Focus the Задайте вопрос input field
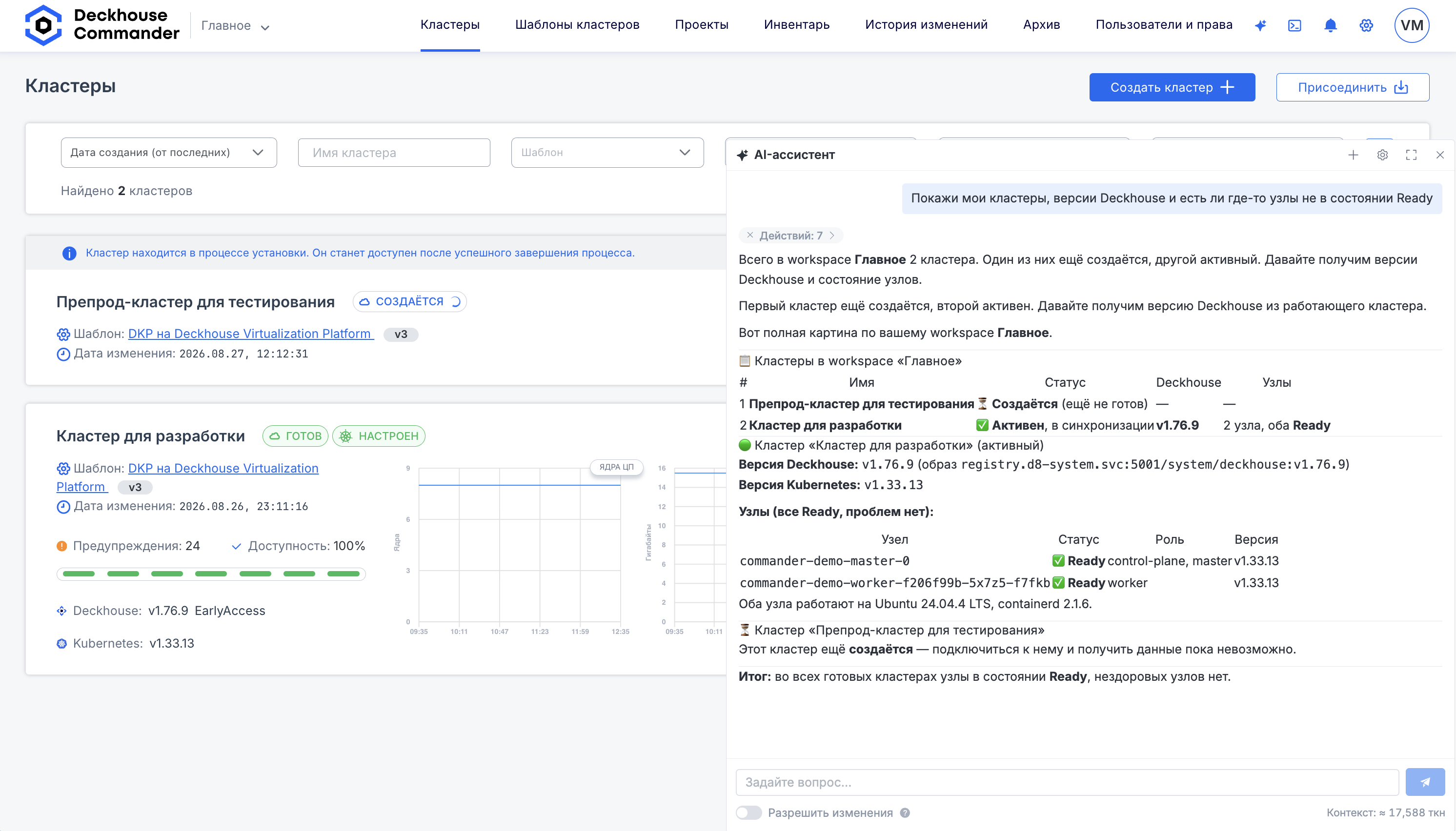Image resolution: width=1456 pixels, height=831 pixels. 1067,782
